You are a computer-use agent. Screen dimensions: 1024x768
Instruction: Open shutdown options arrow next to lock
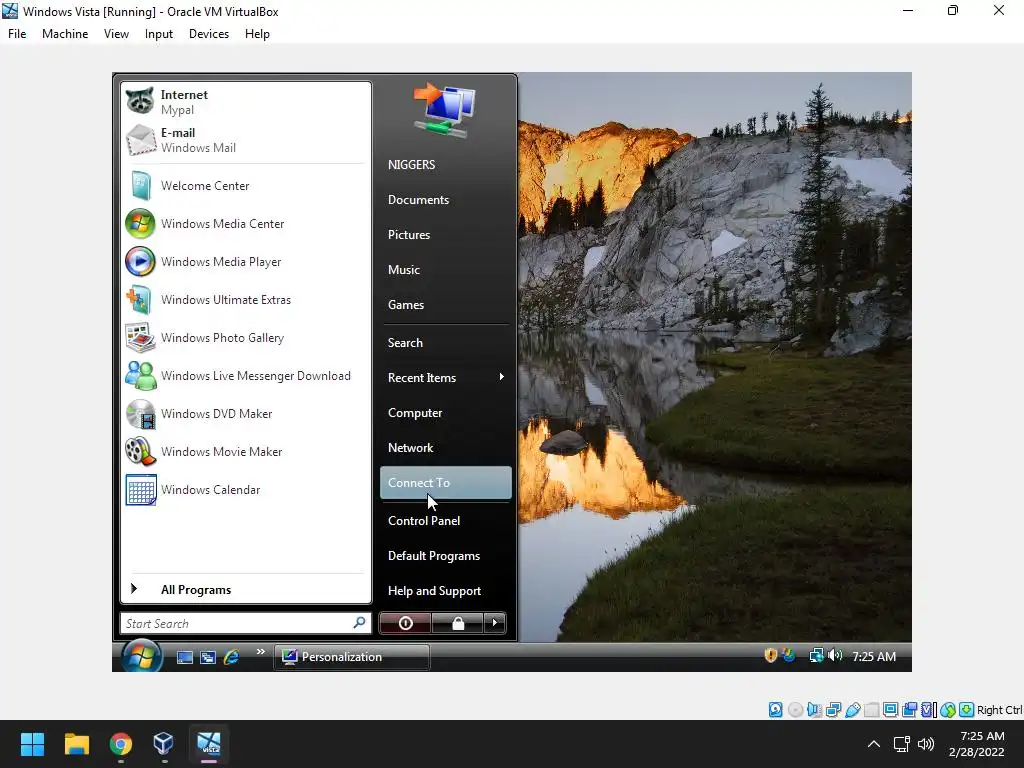click(x=494, y=623)
